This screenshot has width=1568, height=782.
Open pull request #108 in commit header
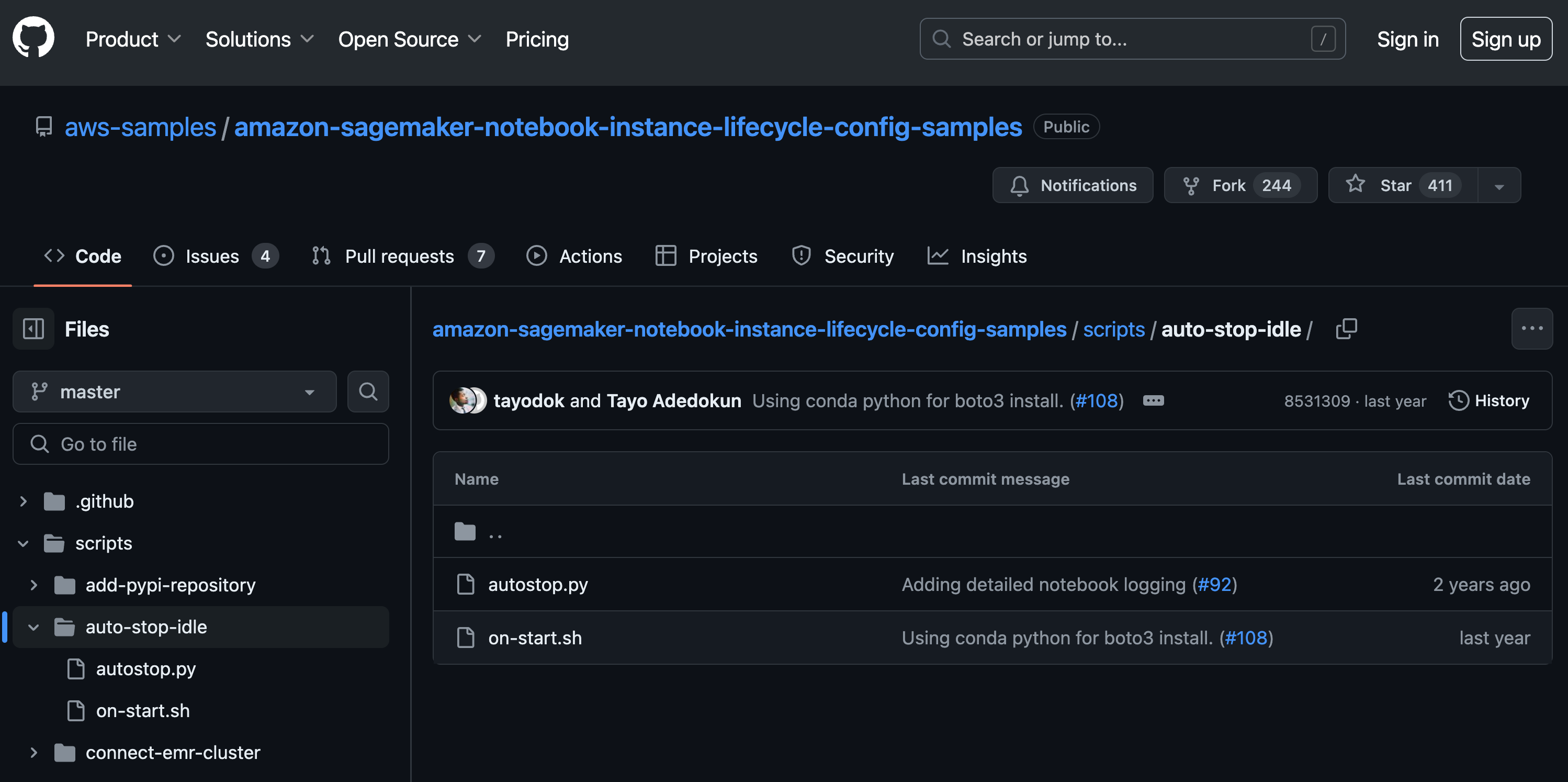[1097, 401]
